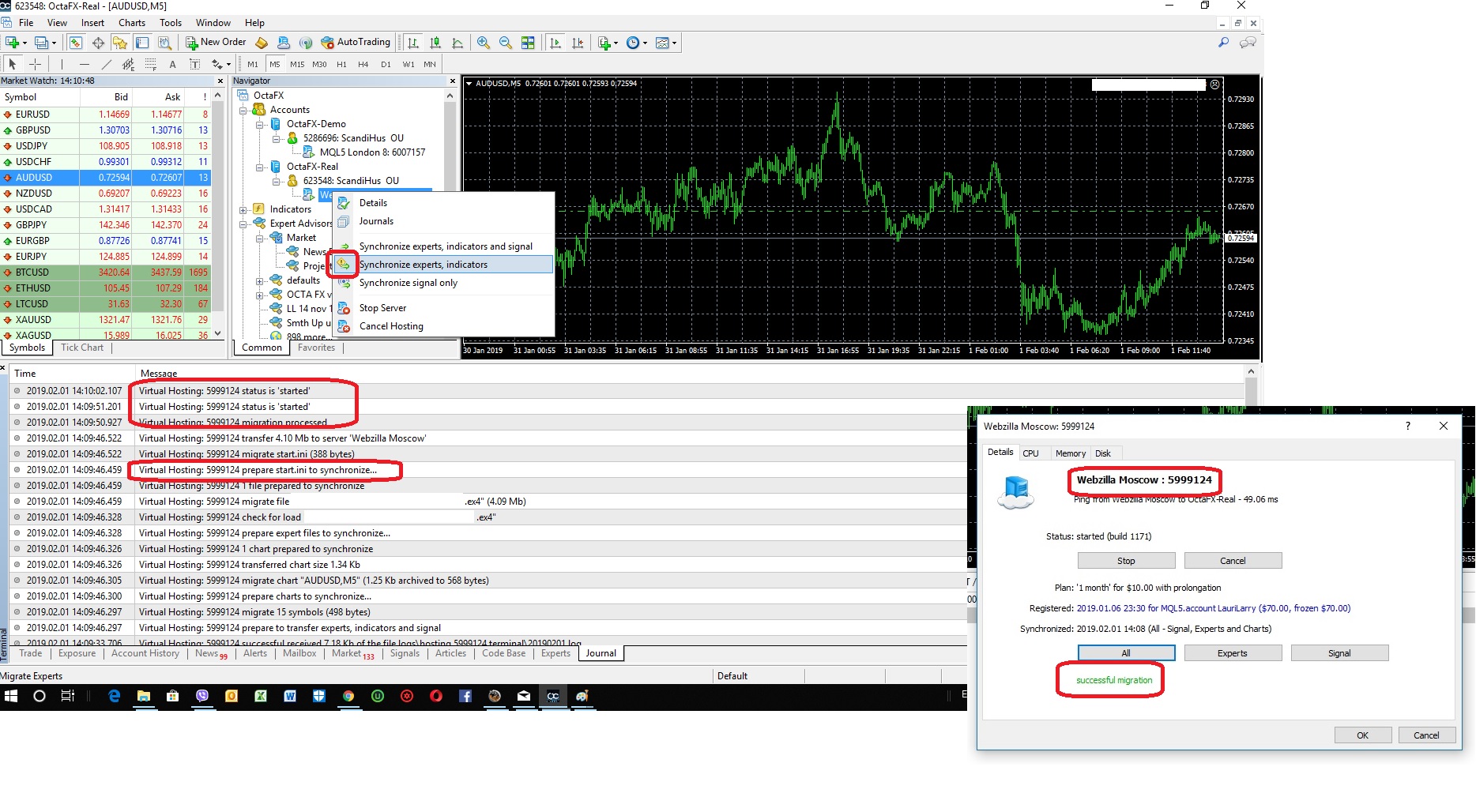Switch chart to candlesticks
1476x812 pixels.
click(435, 43)
